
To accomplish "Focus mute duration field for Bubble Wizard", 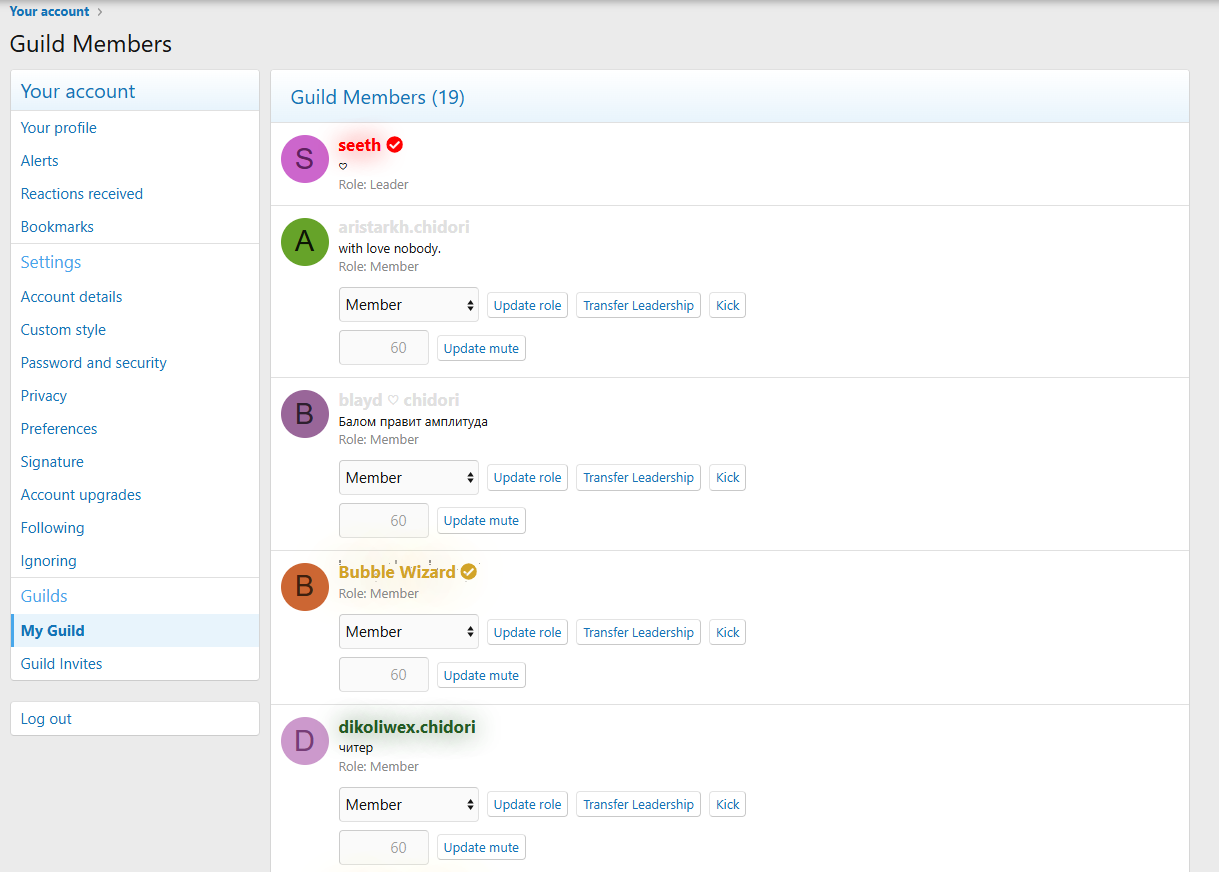I will 384,675.
